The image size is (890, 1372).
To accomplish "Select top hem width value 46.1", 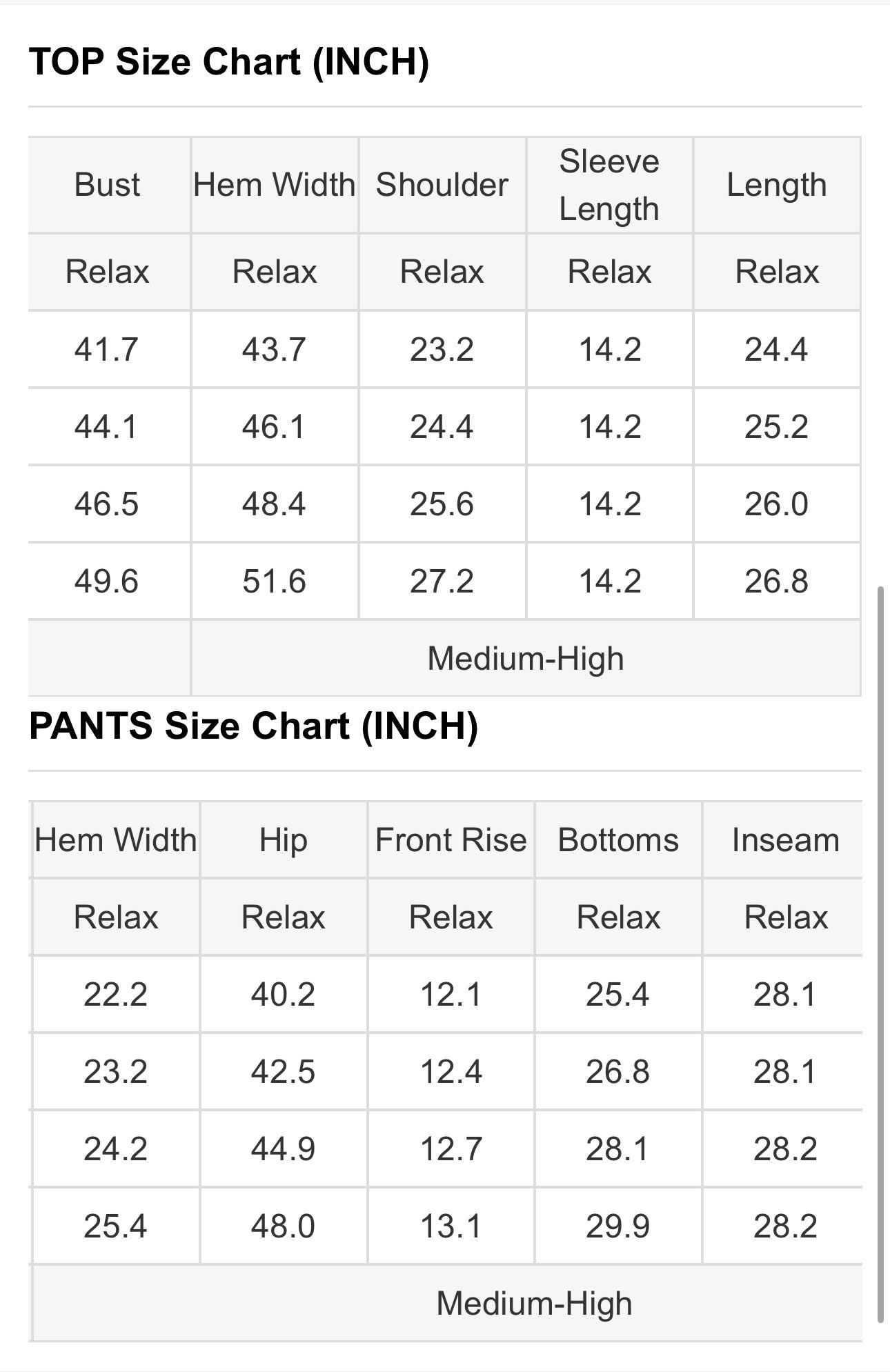I will pos(275,426).
